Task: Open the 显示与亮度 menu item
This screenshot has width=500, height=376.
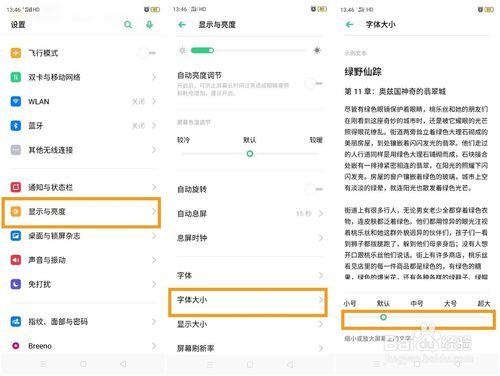Action: pyautogui.click(x=81, y=212)
